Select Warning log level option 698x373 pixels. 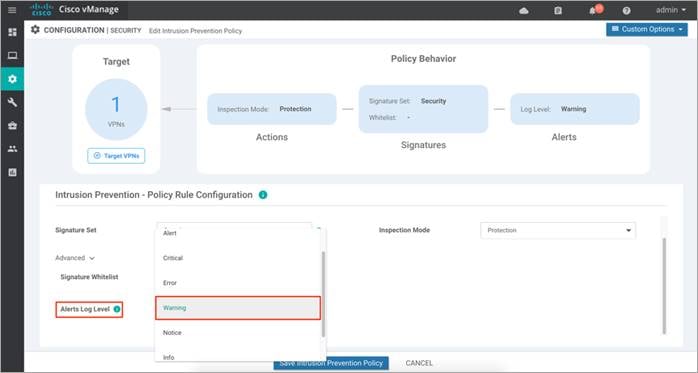click(238, 308)
